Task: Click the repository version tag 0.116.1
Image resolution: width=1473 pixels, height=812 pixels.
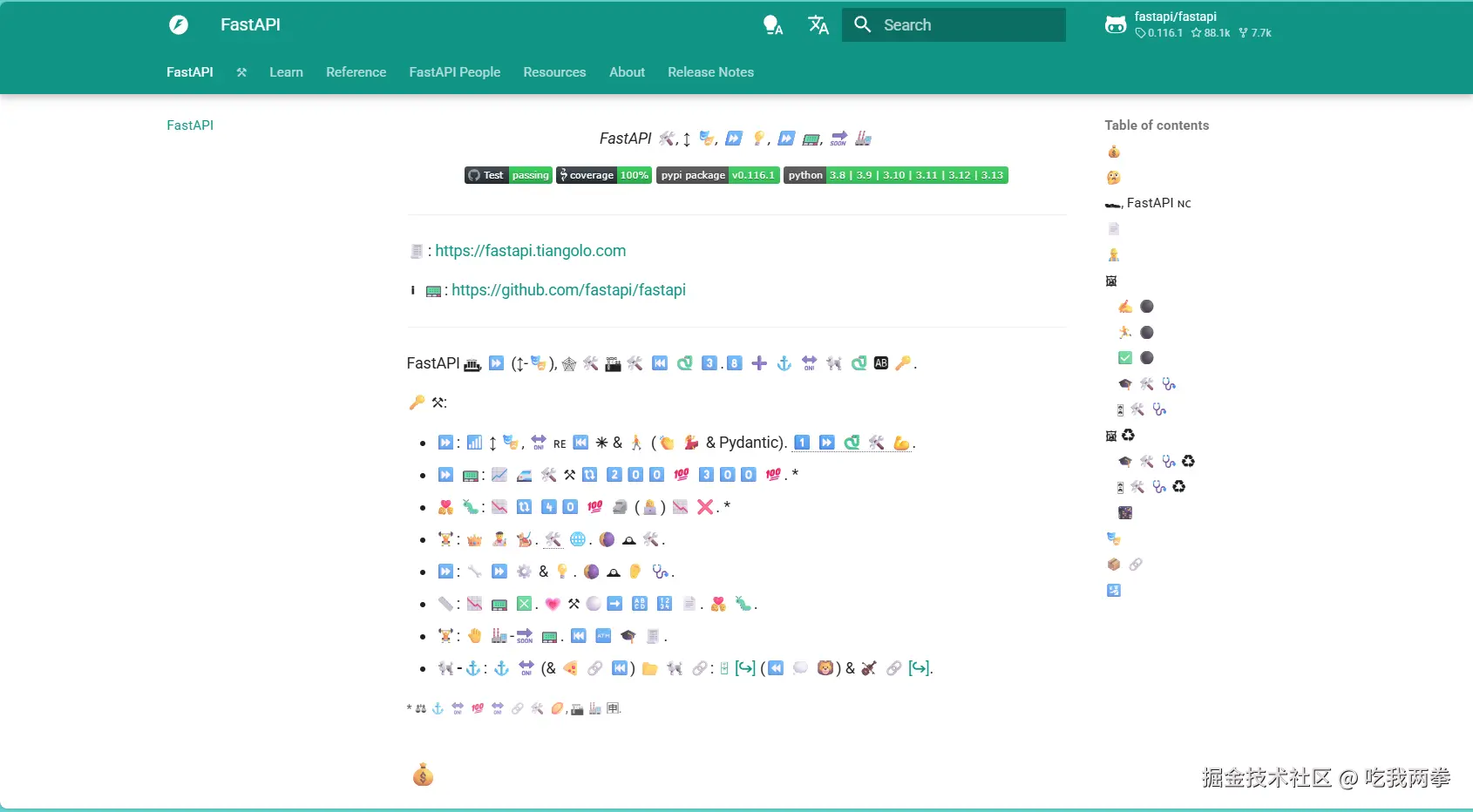Action: tap(1159, 33)
